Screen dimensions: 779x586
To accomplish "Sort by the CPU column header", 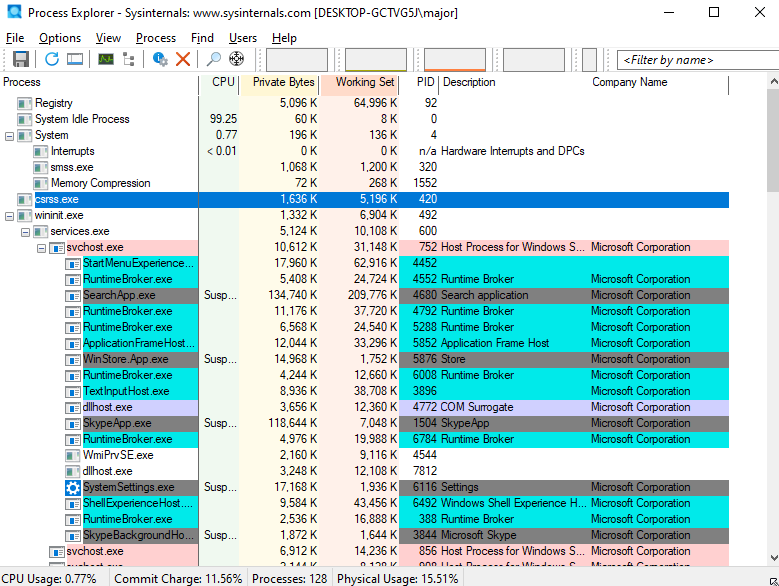I will coord(223,82).
